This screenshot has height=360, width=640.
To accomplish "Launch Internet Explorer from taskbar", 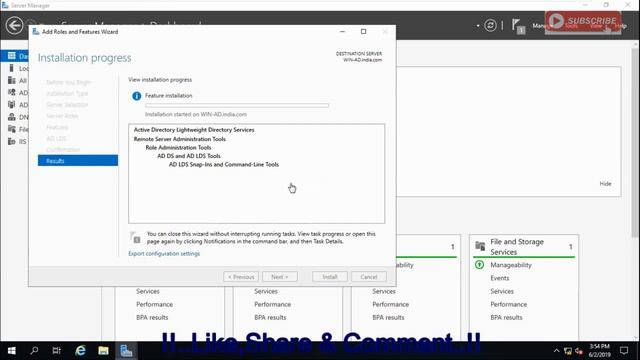I will pyautogui.click(x=80, y=351).
